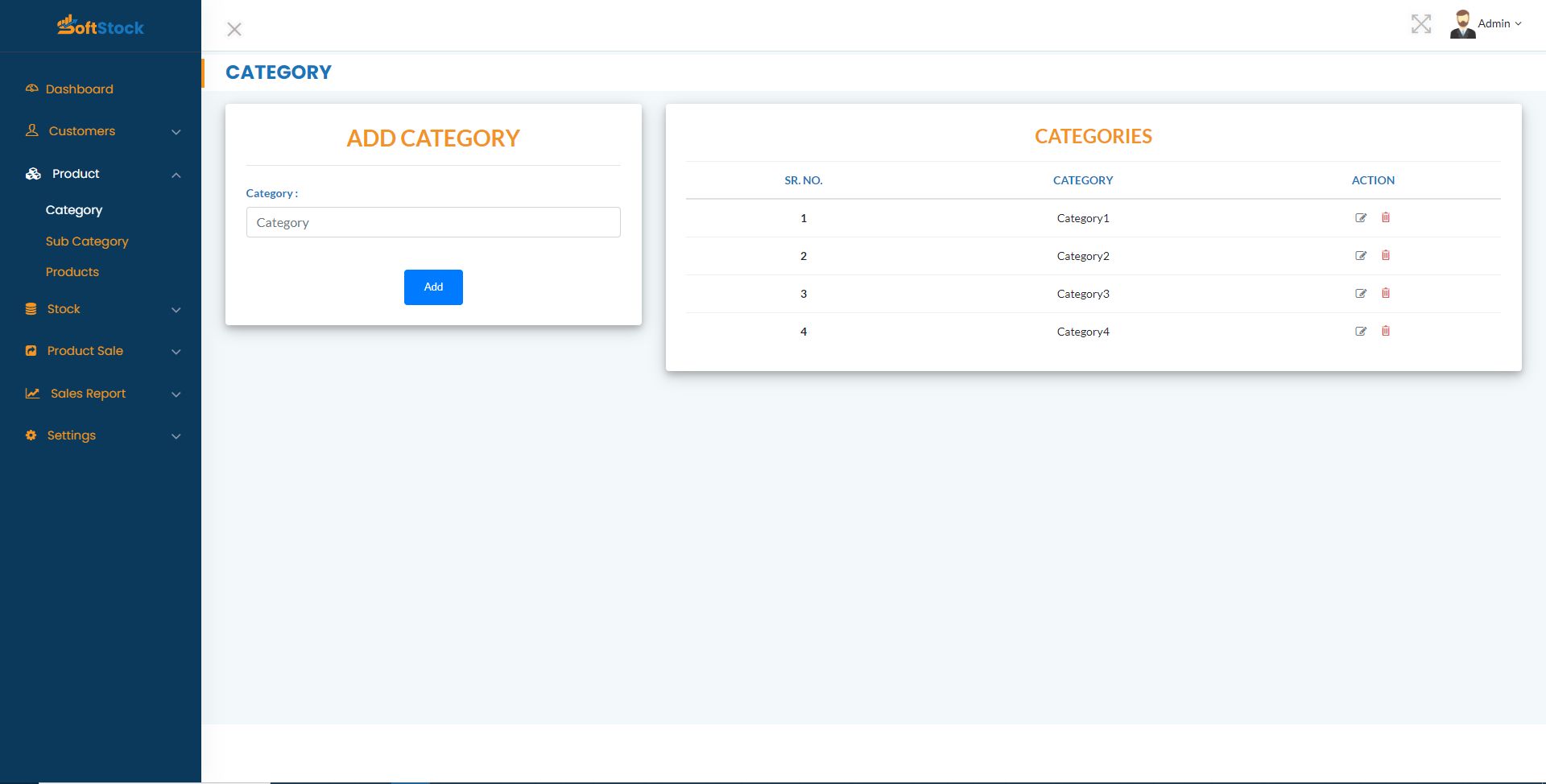Click the Admin avatar picture

click(1462, 24)
